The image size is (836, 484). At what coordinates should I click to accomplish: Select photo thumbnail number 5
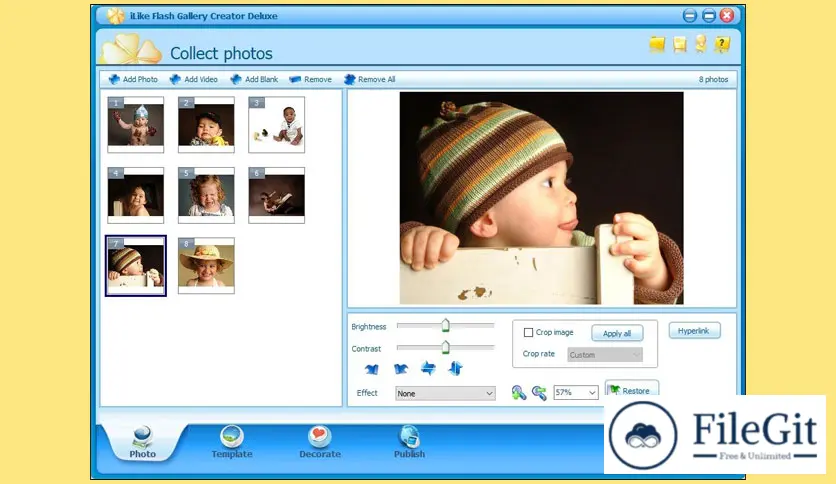point(206,196)
